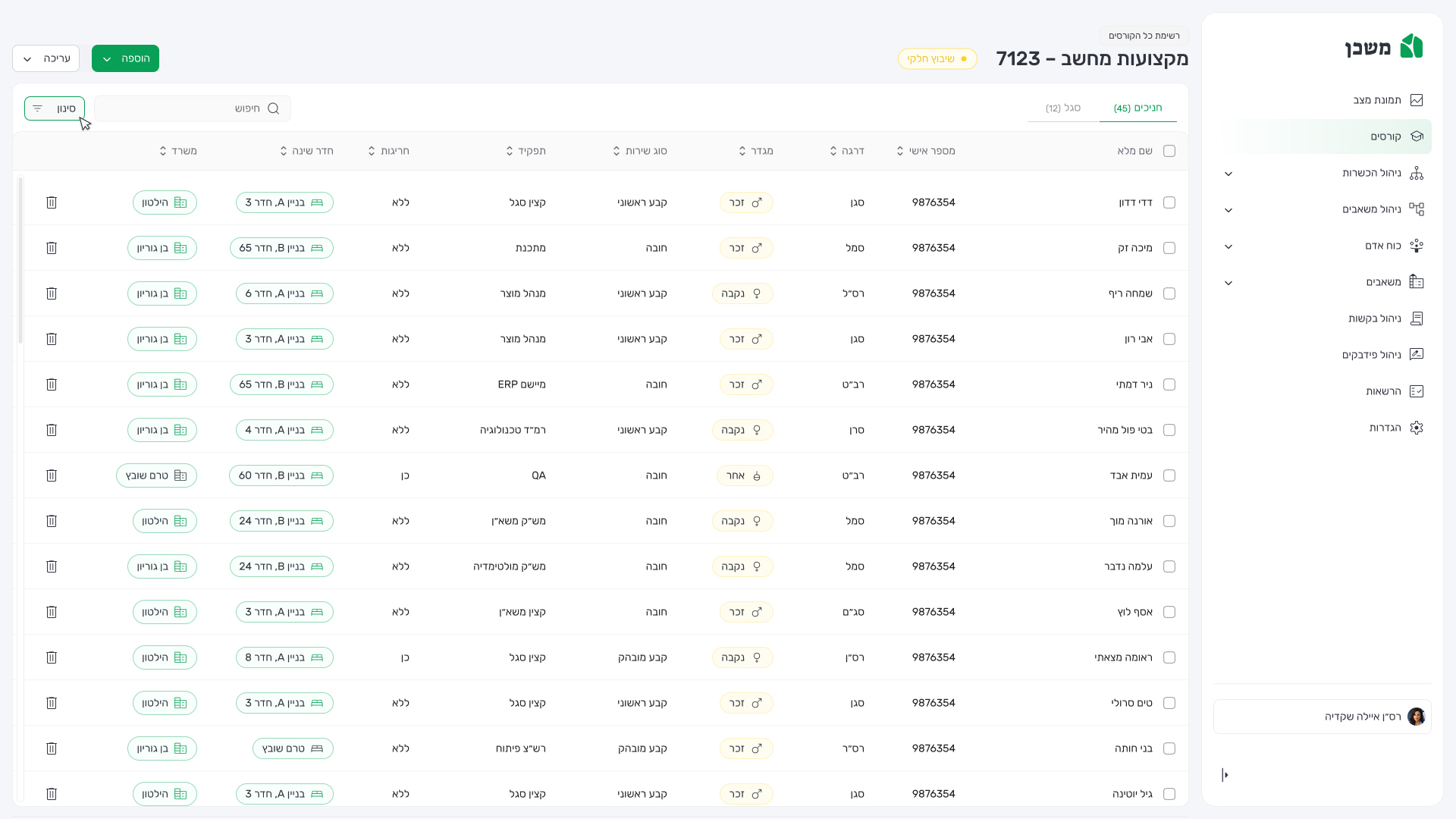Open the הוספה dropdown button
Screen dimensions: 1456x819
pyautogui.click(x=125, y=58)
